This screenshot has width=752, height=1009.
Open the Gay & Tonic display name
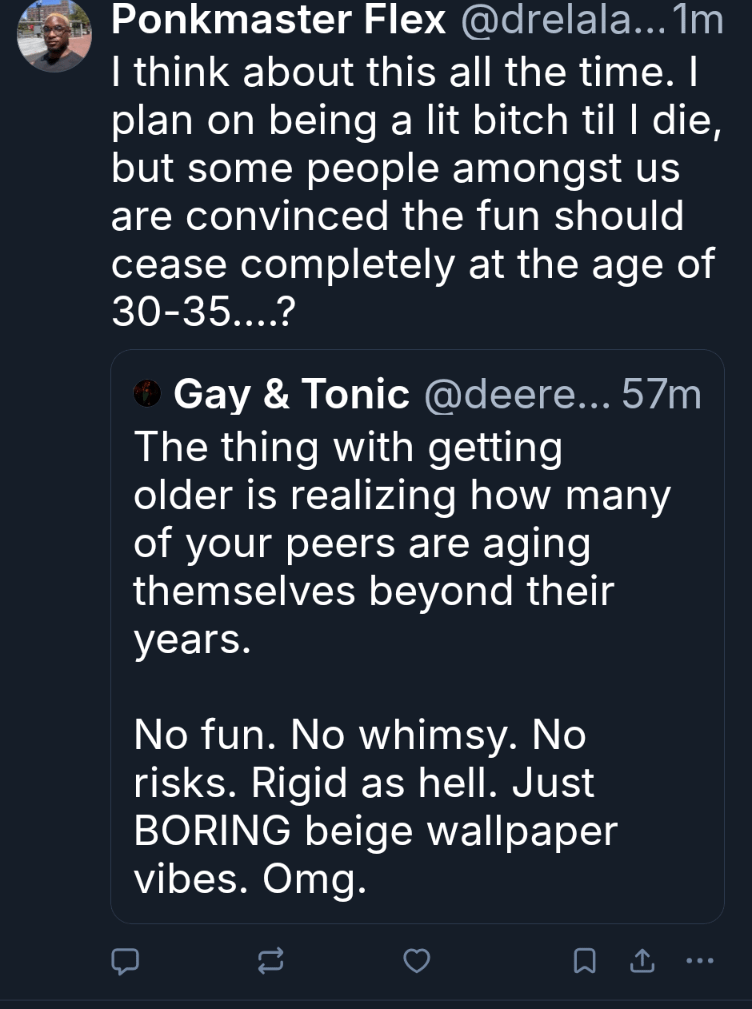click(291, 395)
